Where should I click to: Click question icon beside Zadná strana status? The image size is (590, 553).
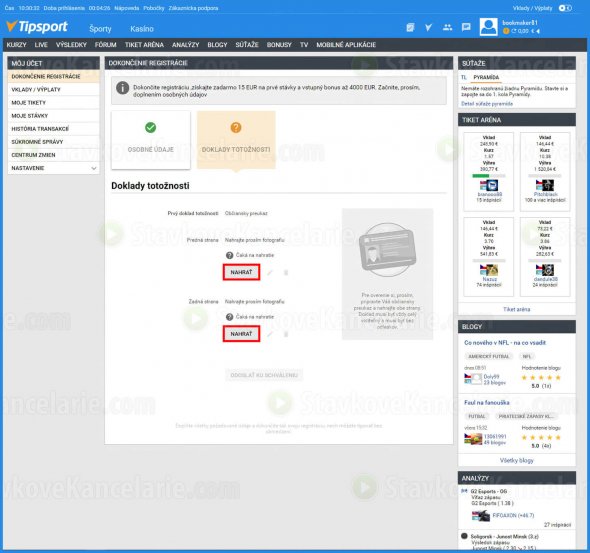click(x=229, y=317)
